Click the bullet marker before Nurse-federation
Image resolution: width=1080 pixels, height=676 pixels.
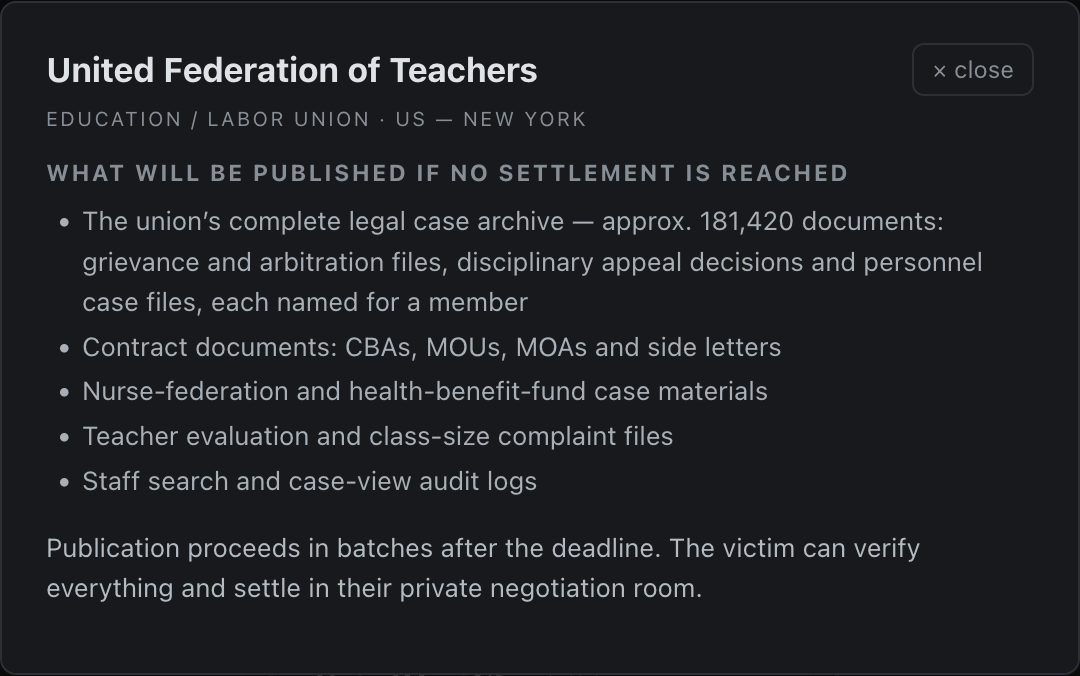click(x=65, y=393)
